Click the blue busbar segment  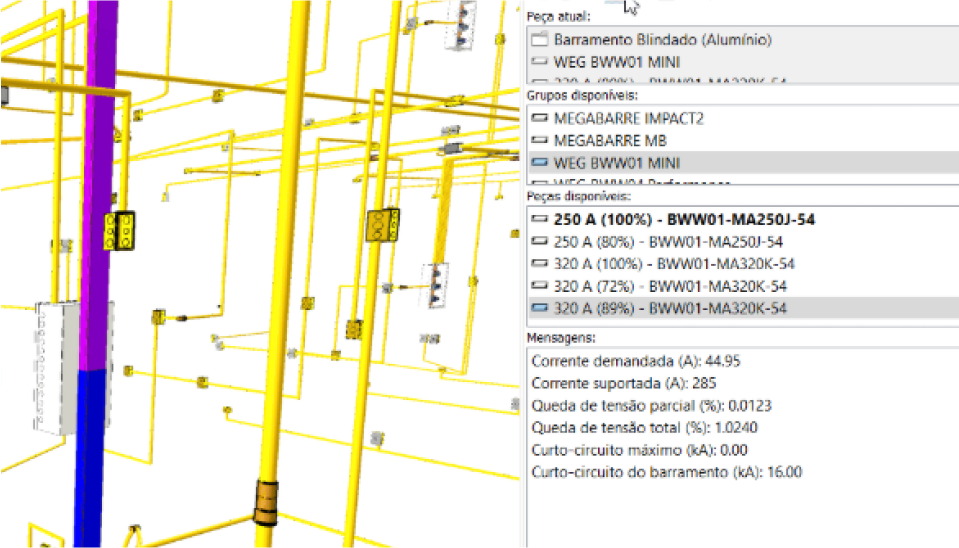tap(89, 450)
